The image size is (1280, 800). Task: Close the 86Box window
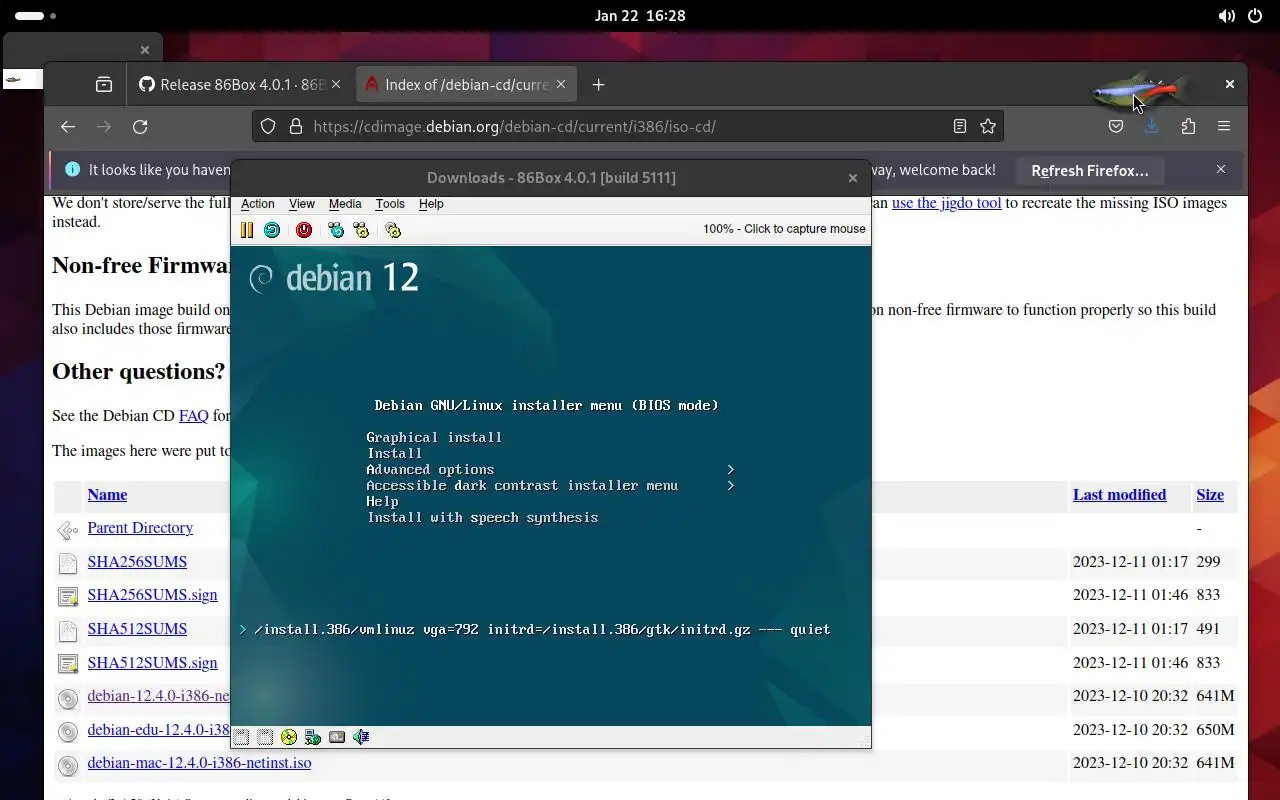tap(853, 178)
